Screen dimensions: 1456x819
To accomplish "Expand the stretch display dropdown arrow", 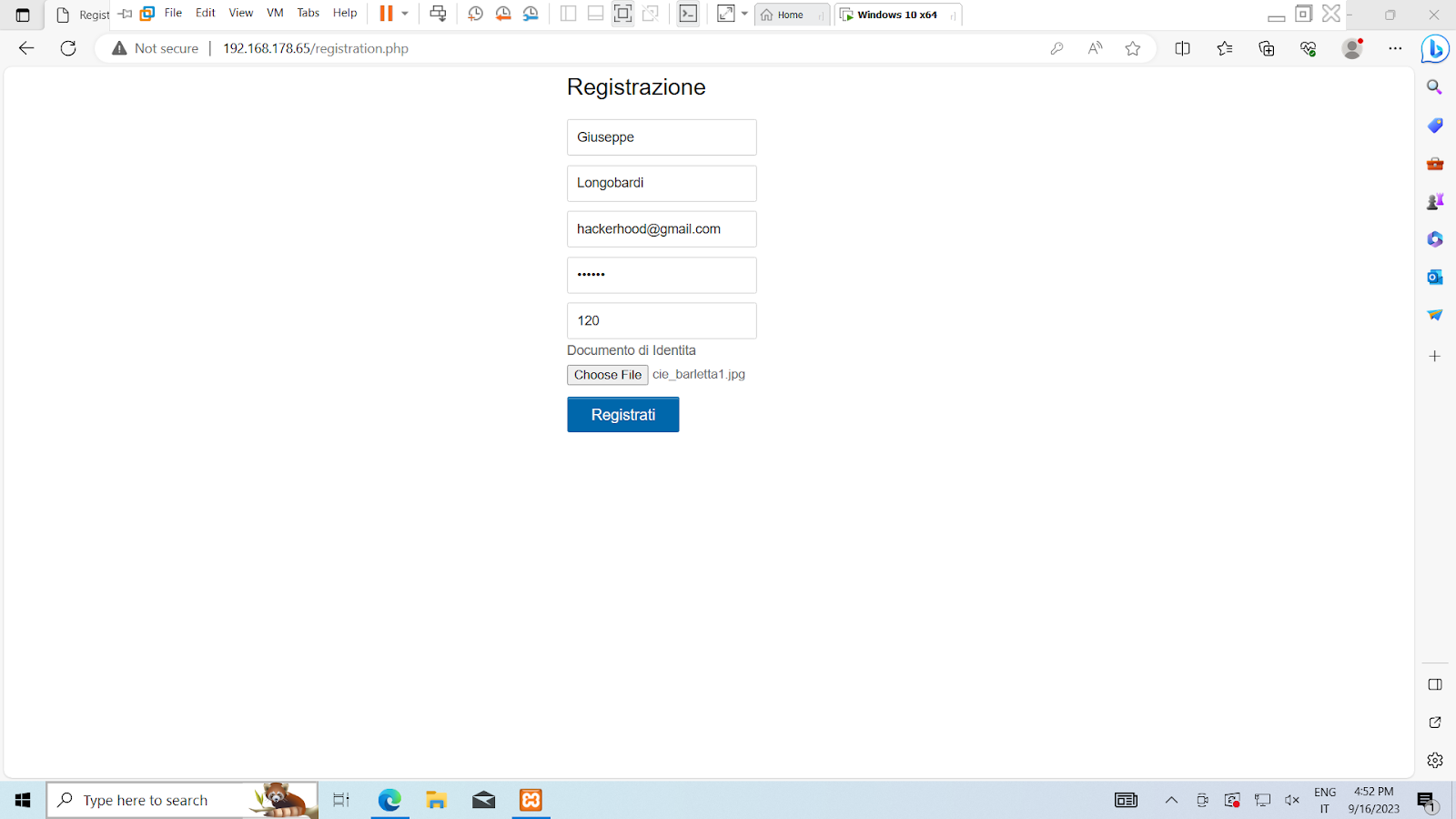I will 744,14.
